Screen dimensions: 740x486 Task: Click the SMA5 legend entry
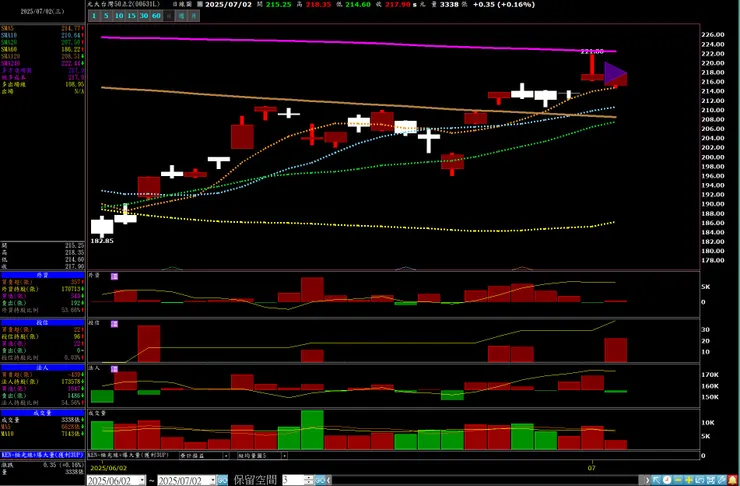(x=42, y=28)
